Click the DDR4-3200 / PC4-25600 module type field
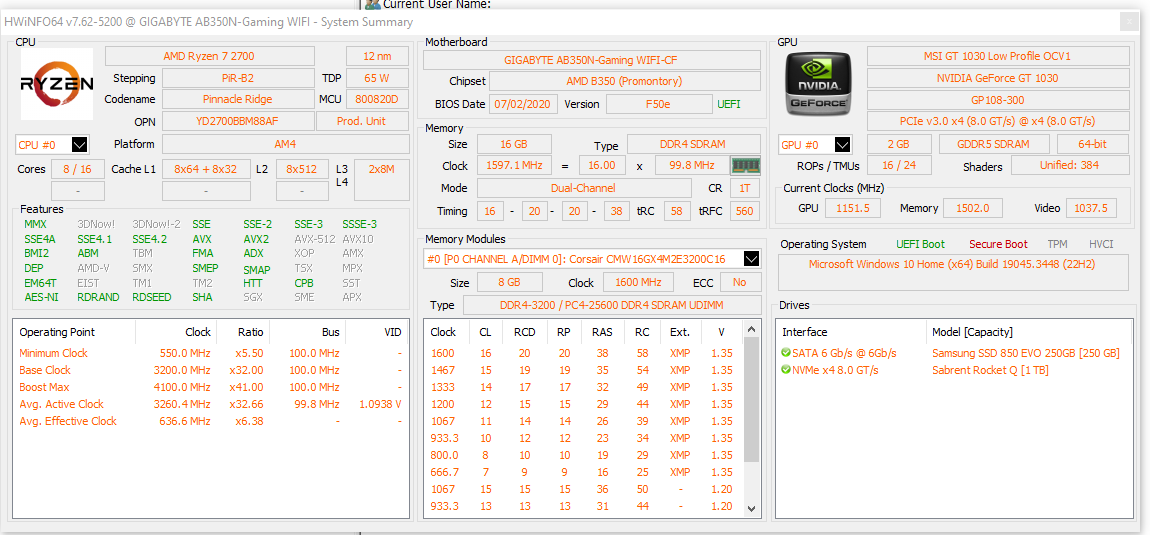The width and height of the screenshot is (1150, 535). [x=612, y=305]
